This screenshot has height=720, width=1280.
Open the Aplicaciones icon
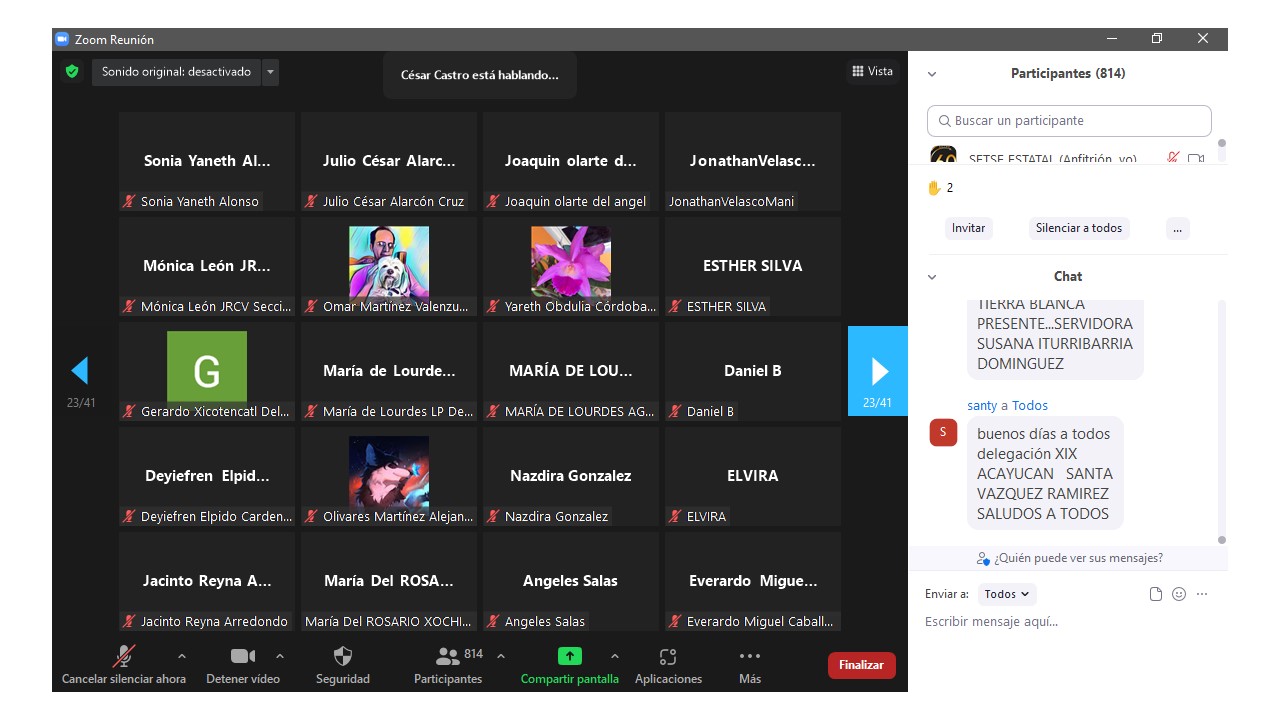(668, 657)
